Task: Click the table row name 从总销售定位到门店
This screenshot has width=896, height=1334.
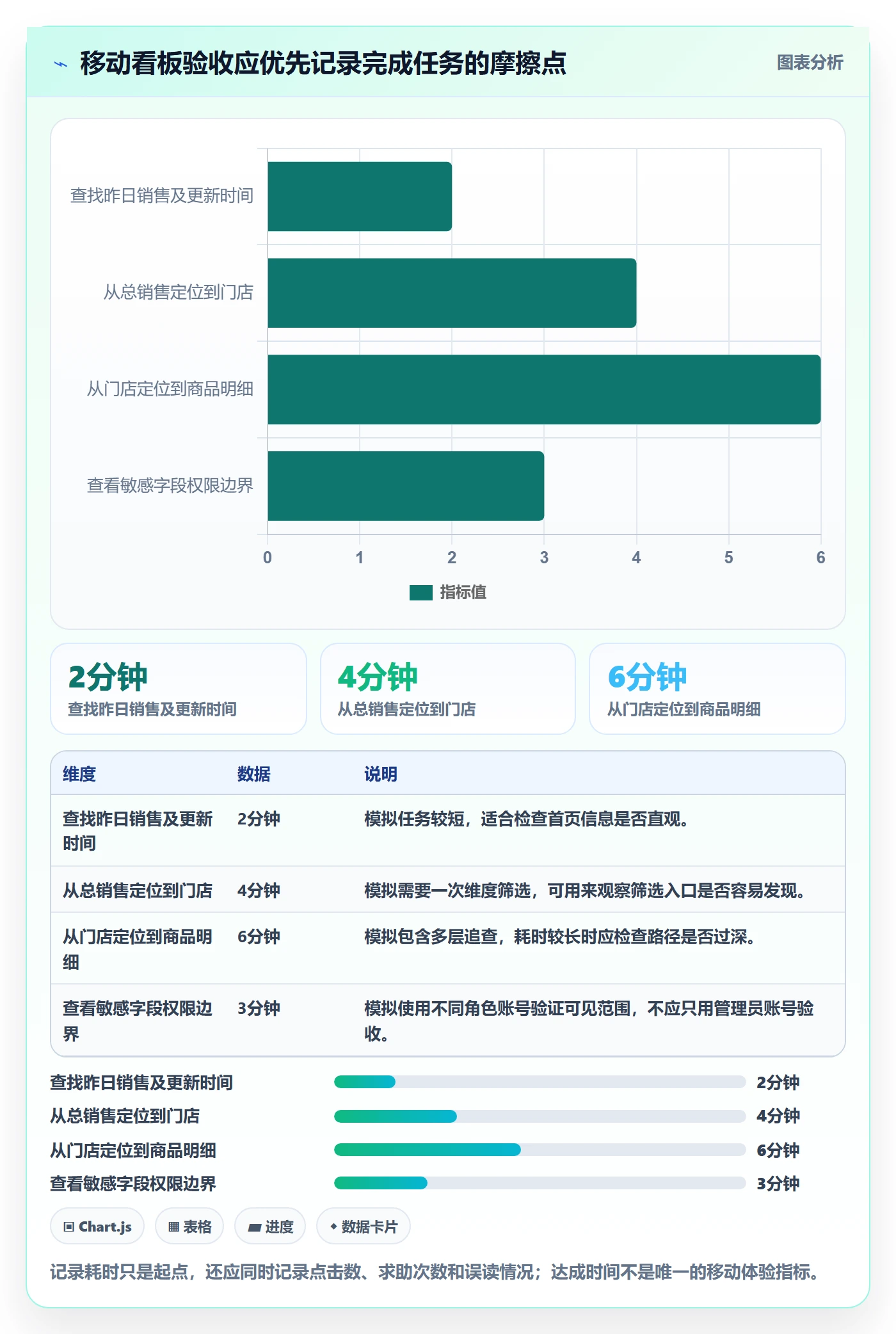Action: 138,891
